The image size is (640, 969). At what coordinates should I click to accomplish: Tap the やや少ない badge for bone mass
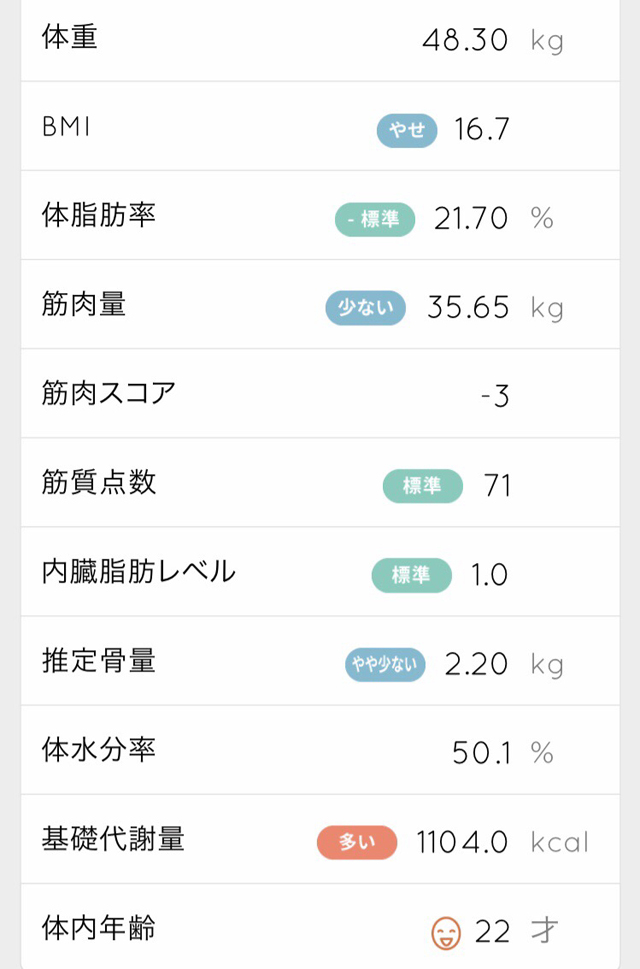[x=385, y=664]
